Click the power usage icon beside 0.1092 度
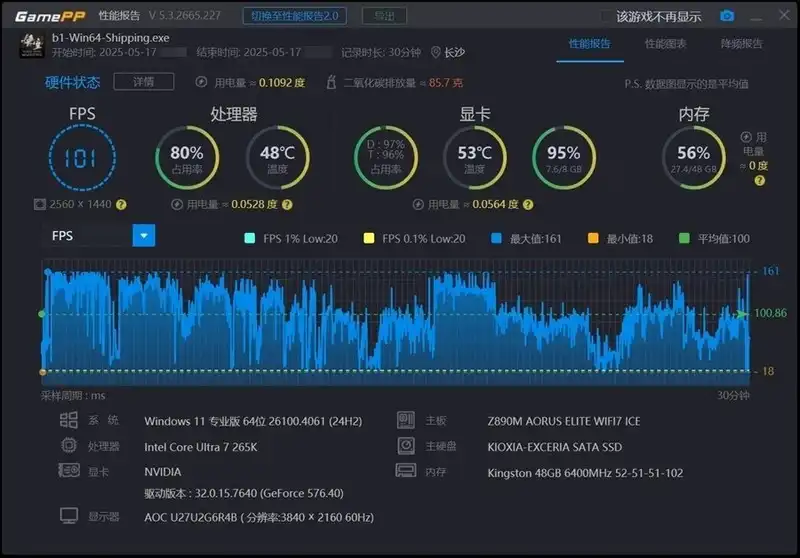 click(202, 82)
